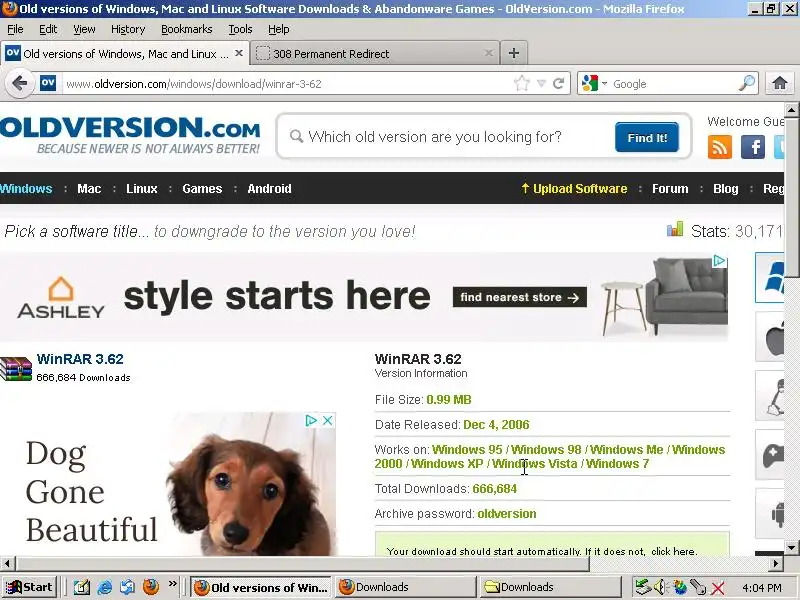Expand hidden quick launch items chevron
Viewport: 800px width, 600px height.
point(172,583)
